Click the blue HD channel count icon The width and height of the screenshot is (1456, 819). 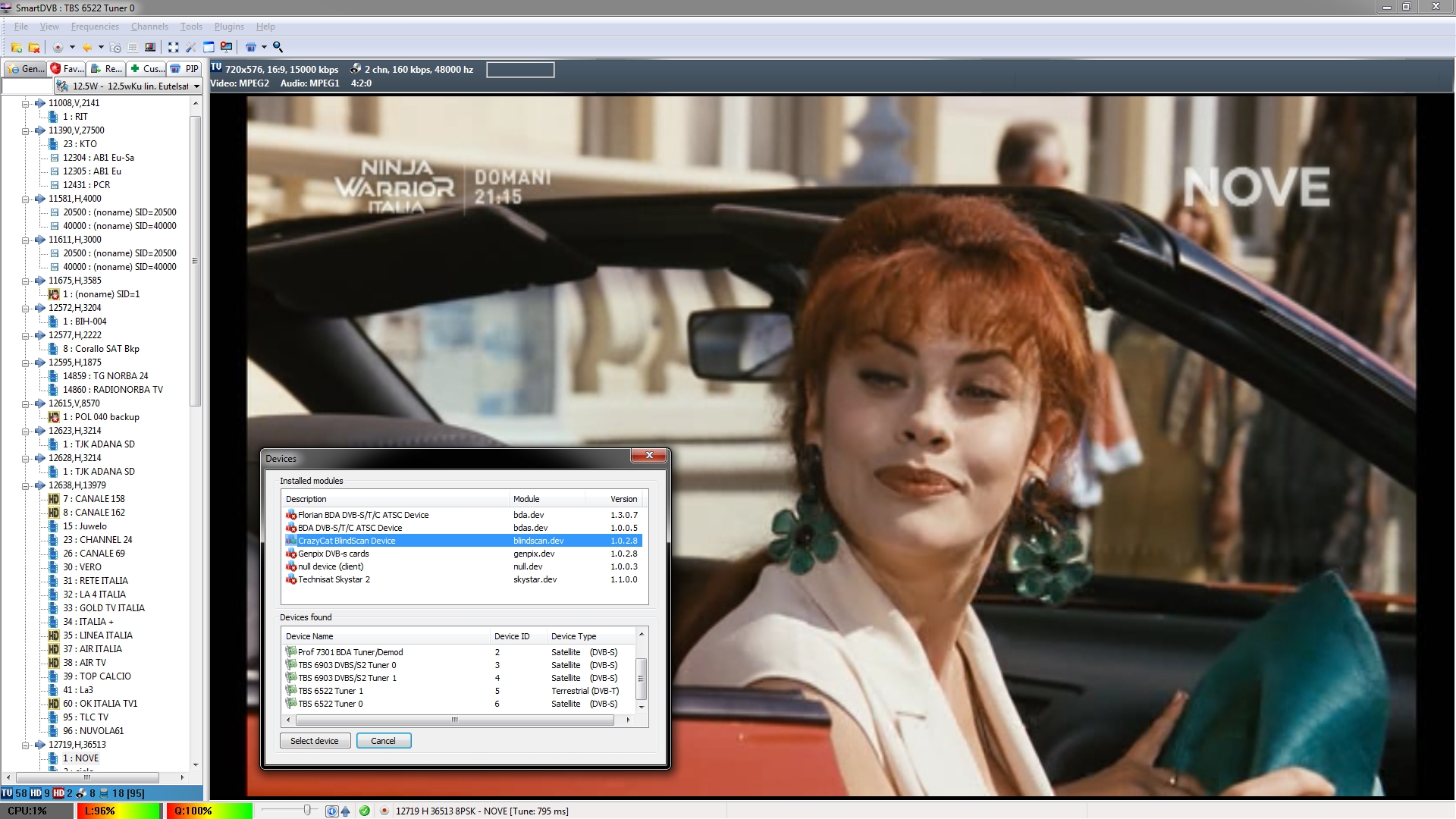pyautogui.click(x=36, y=793)
